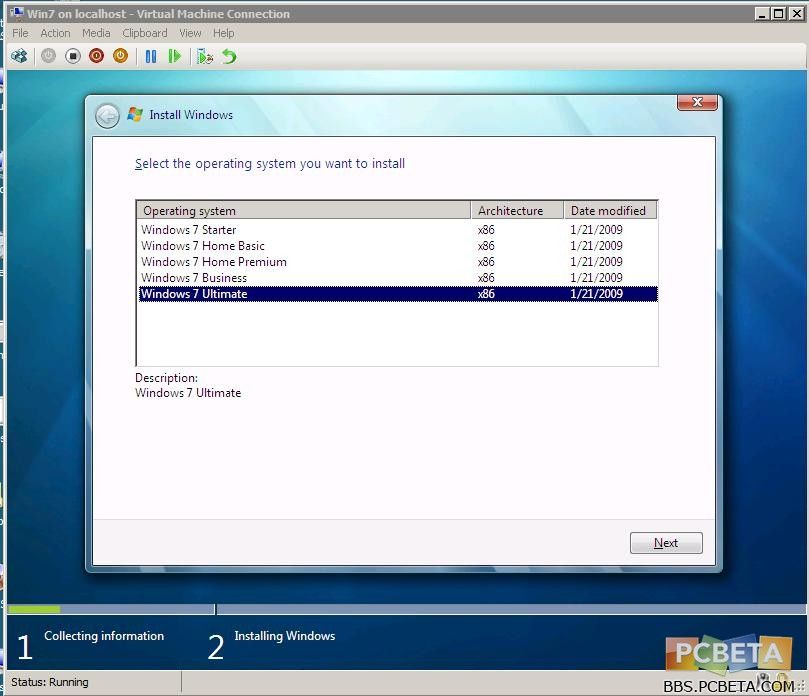Click the Next button

coord(666,543)
